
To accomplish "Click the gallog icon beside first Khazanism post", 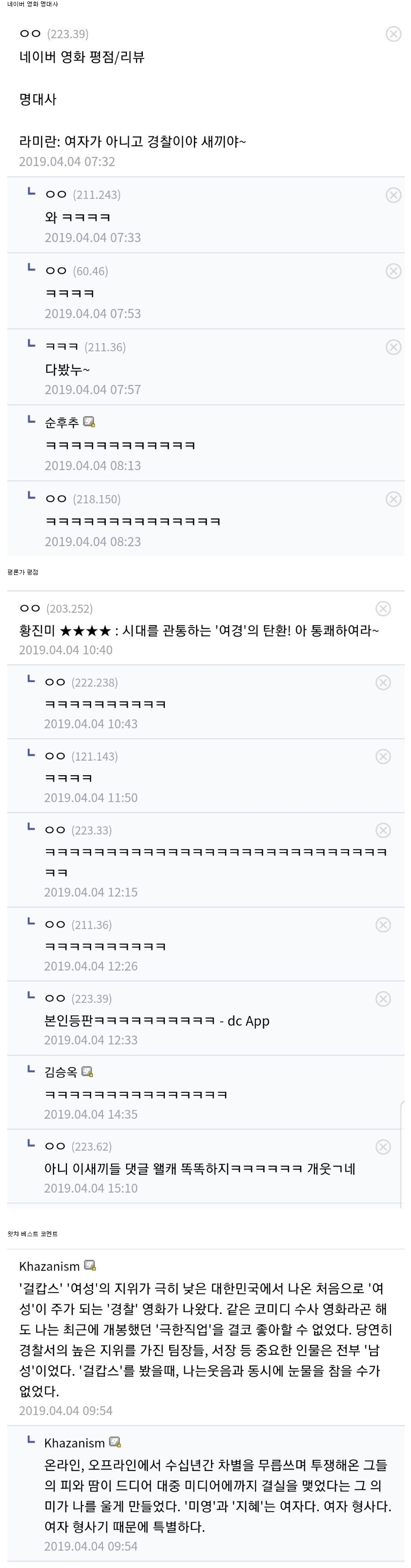I will (90, 1266).
